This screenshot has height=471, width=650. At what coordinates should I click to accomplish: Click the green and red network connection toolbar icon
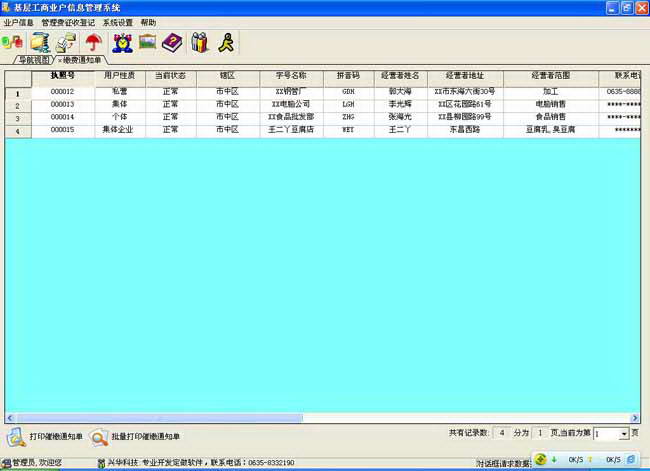coord(12,42)
